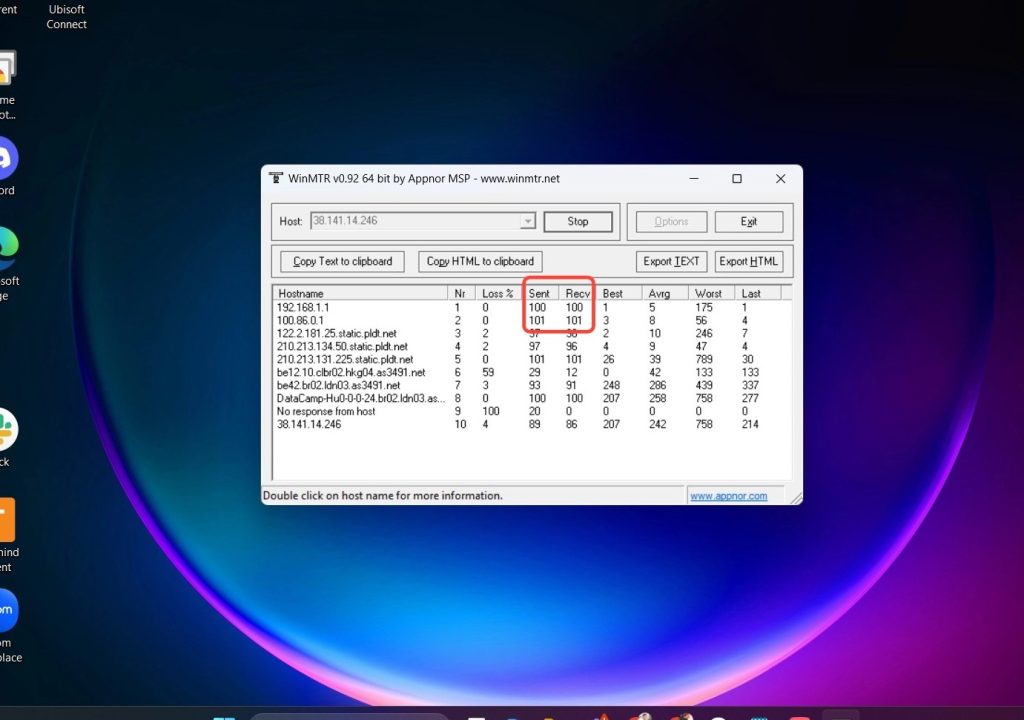Click the status bar double click hint text
Image resolution: width=1024 pixels, height=720 pixels.
[x=383, y=496]
